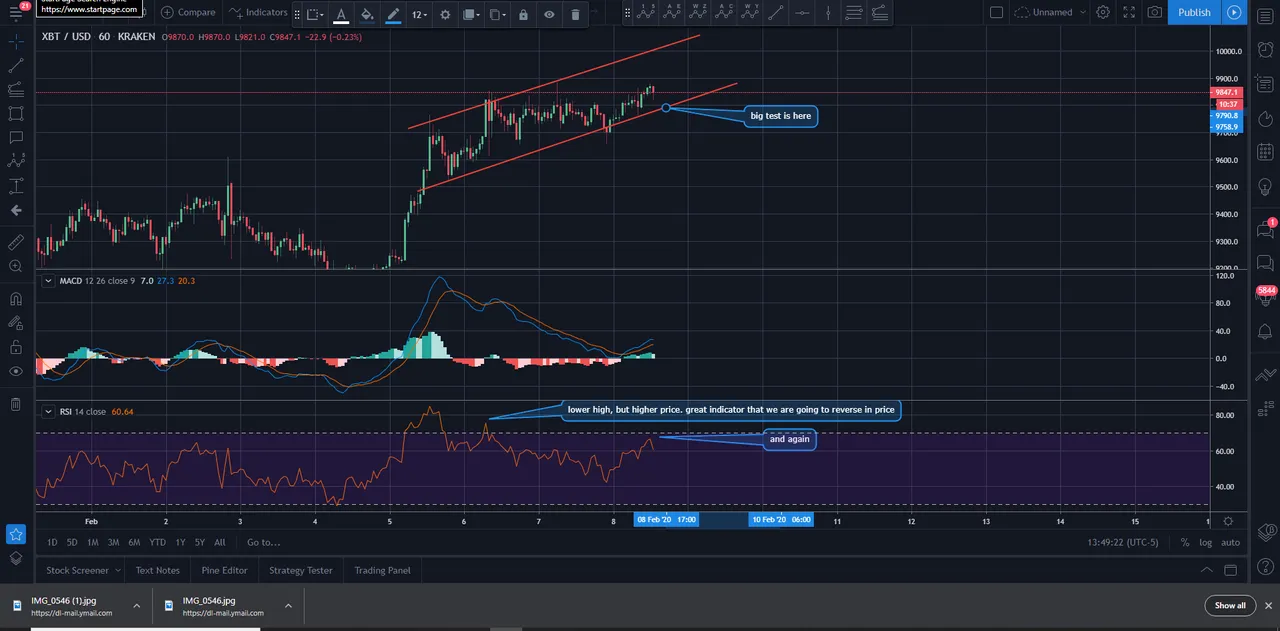Change callout background fill color

point(367,14)
